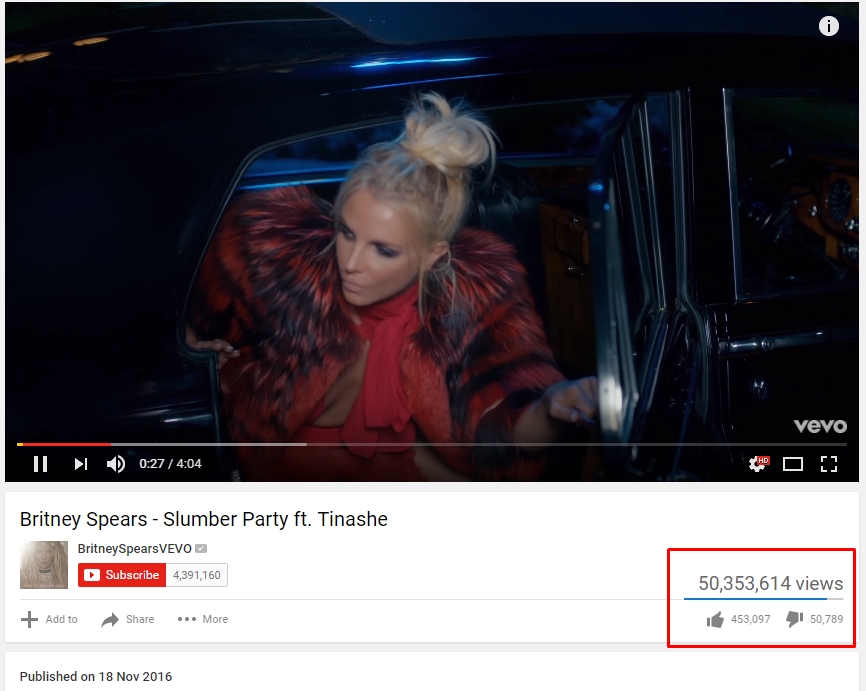The width and height of the screenshot is (866, 691).
Task: Pause the video with the pause button
Action: click(x=40, y=463)
